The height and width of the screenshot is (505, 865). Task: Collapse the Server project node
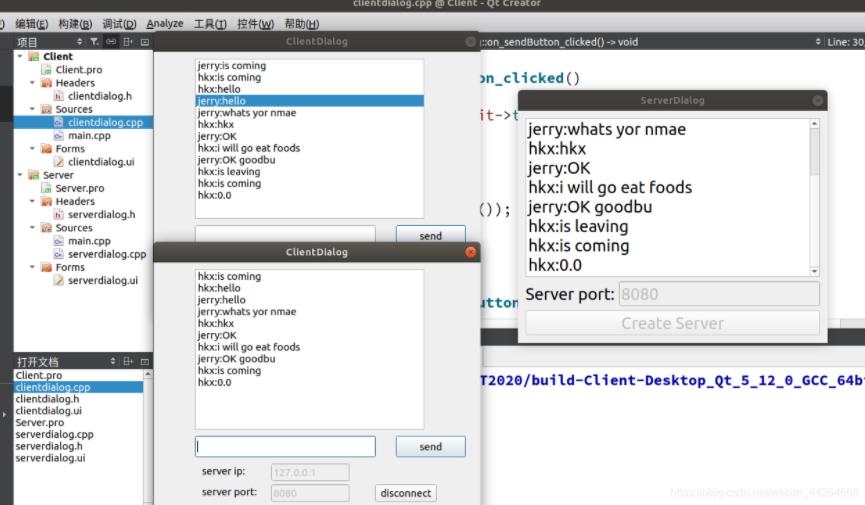20,175
